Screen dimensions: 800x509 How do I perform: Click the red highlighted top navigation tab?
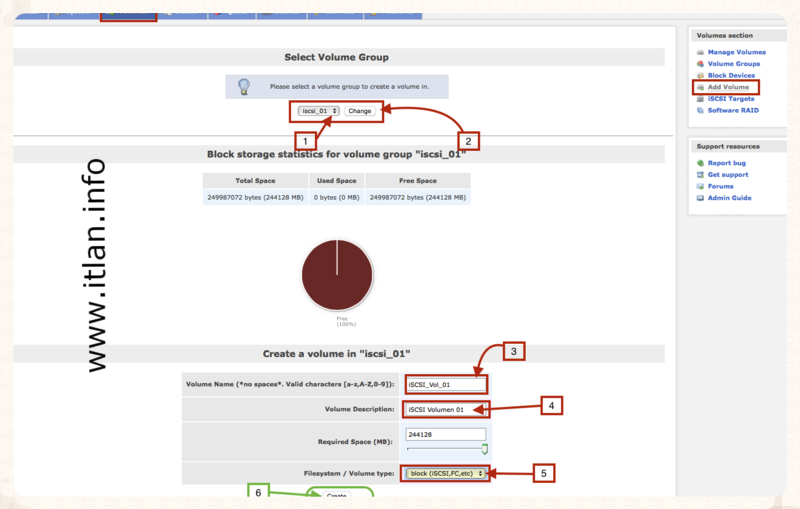(x=129, y=12)
